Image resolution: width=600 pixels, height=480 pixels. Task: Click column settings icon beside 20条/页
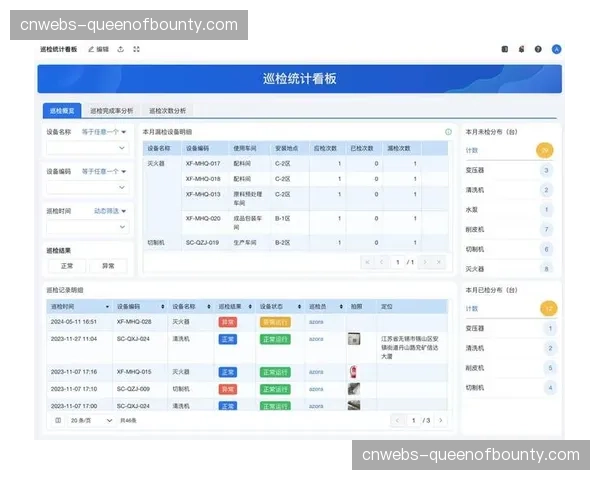pyautogui.click(x=58, y=420)
